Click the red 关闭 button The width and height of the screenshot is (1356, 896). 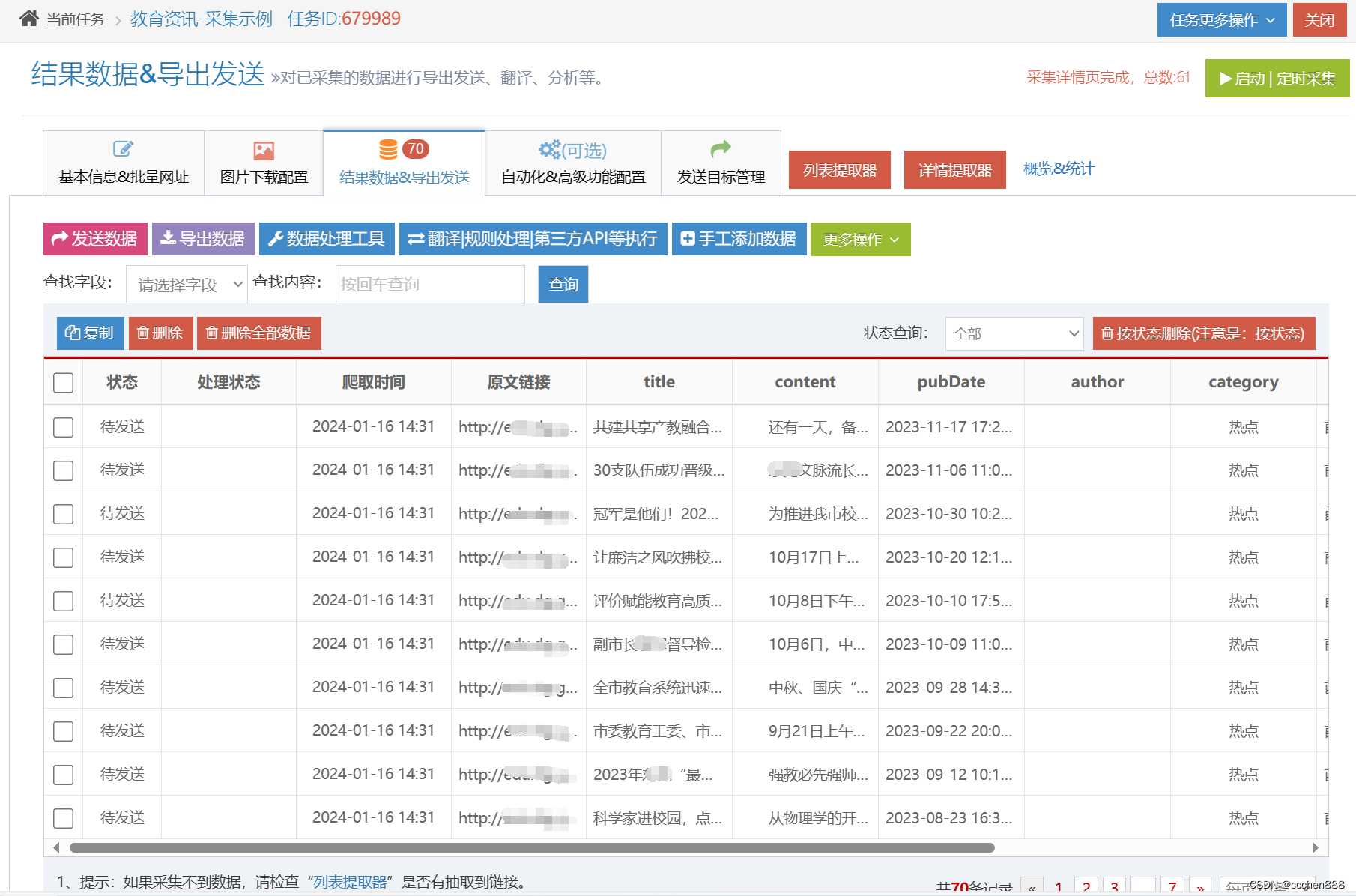coord(1319,19)
